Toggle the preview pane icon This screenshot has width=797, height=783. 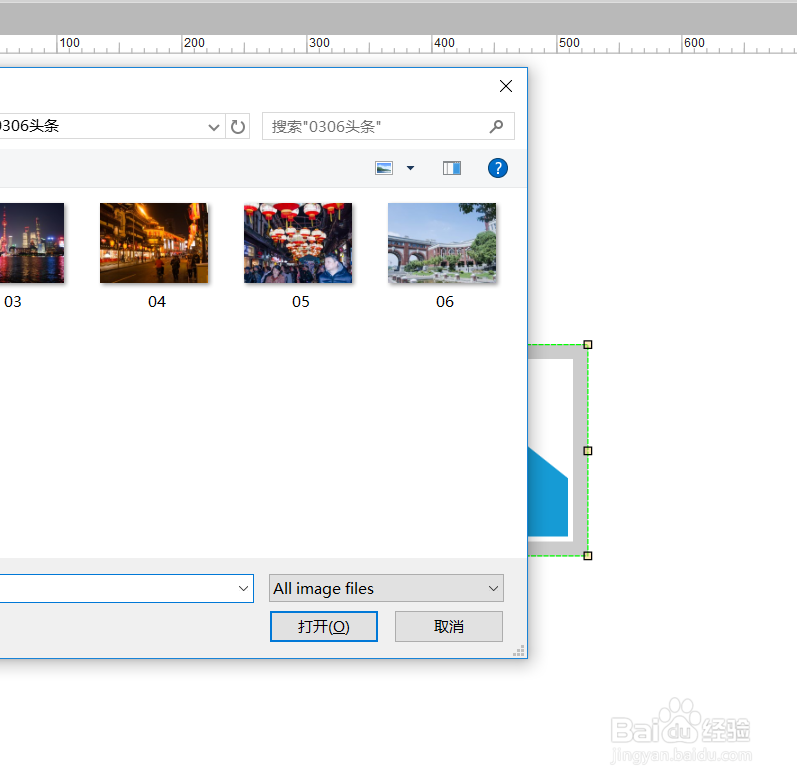(x=452, y=168)
